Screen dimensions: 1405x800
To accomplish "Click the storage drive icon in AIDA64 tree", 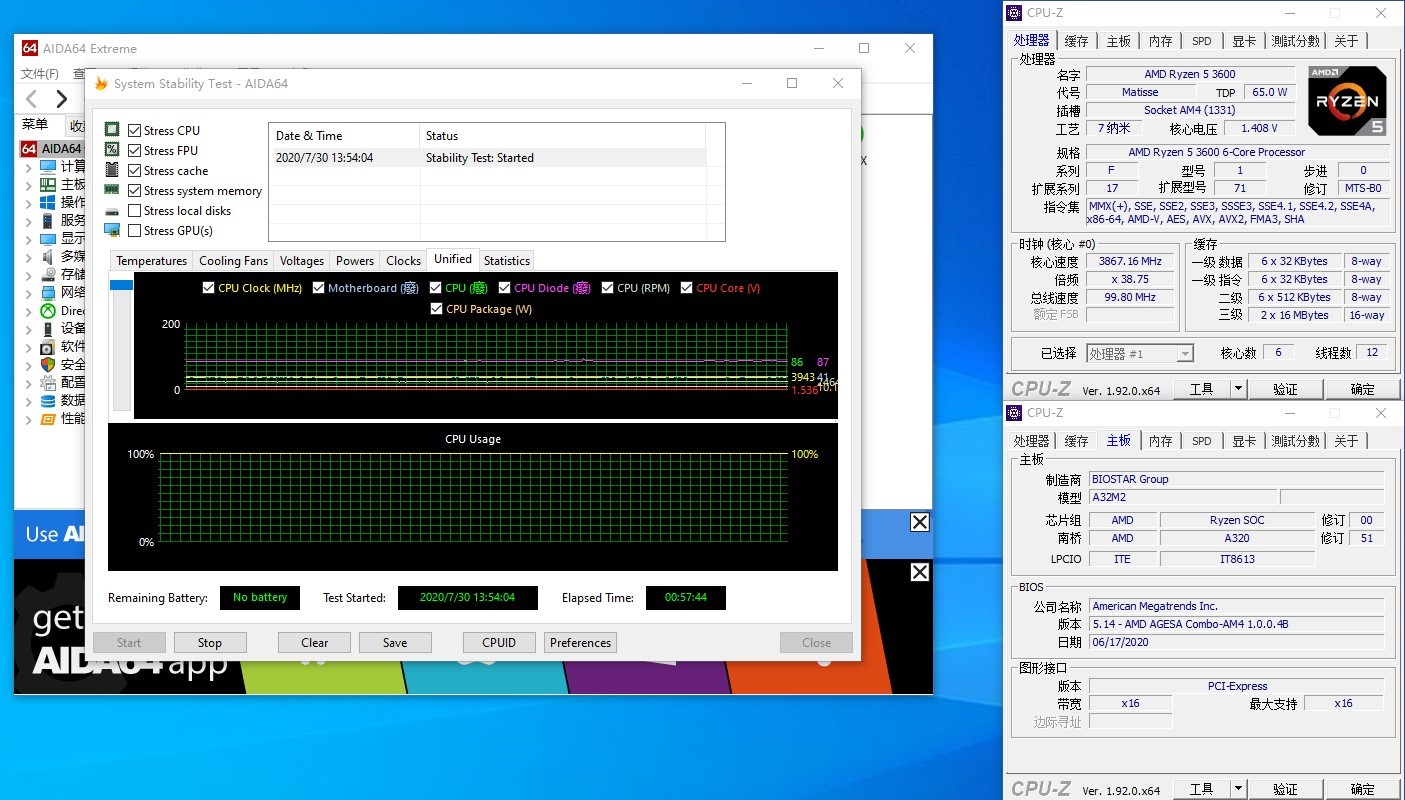I will 48,274.
